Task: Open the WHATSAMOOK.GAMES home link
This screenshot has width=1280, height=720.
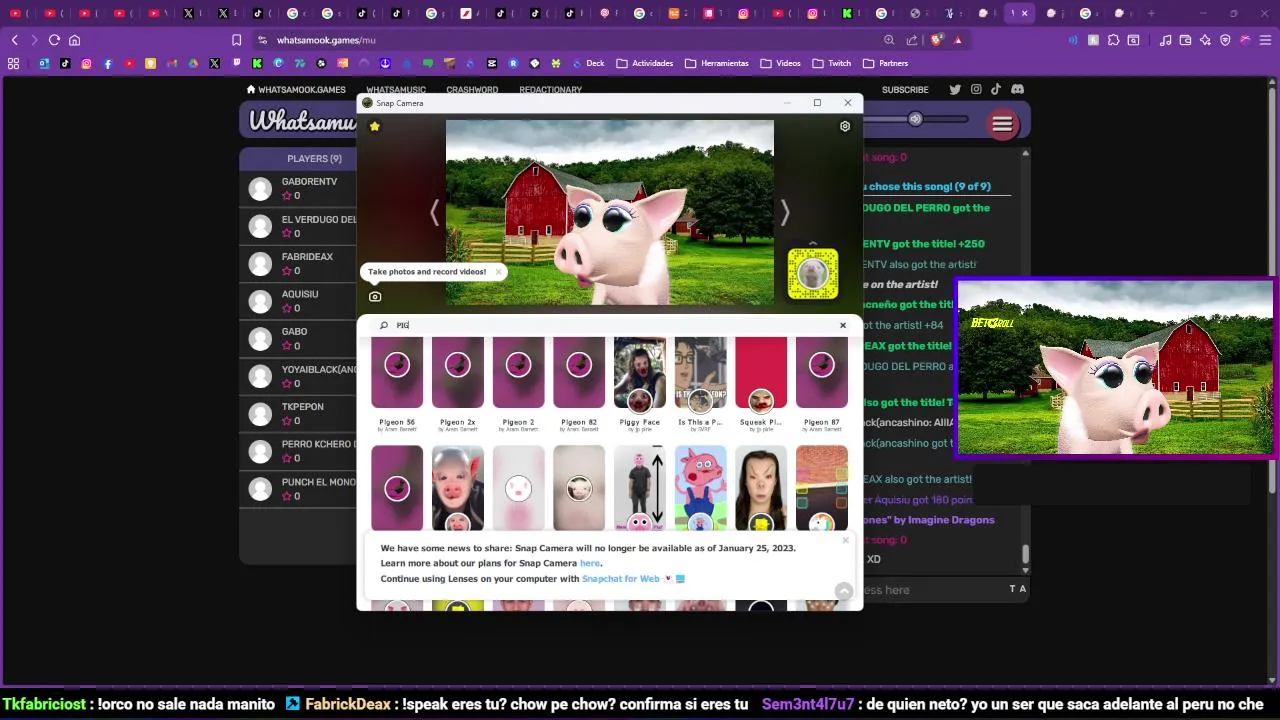Action: pos(296,90)
